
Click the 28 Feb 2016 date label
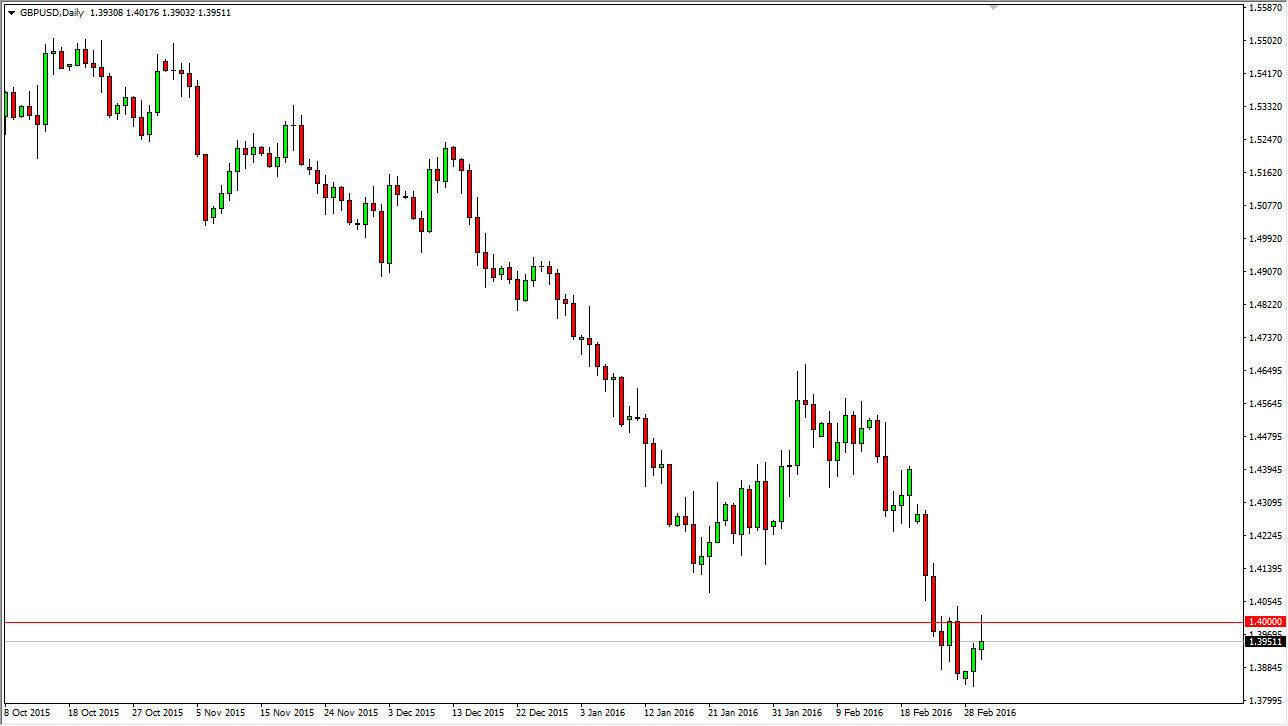coord(990,714)
